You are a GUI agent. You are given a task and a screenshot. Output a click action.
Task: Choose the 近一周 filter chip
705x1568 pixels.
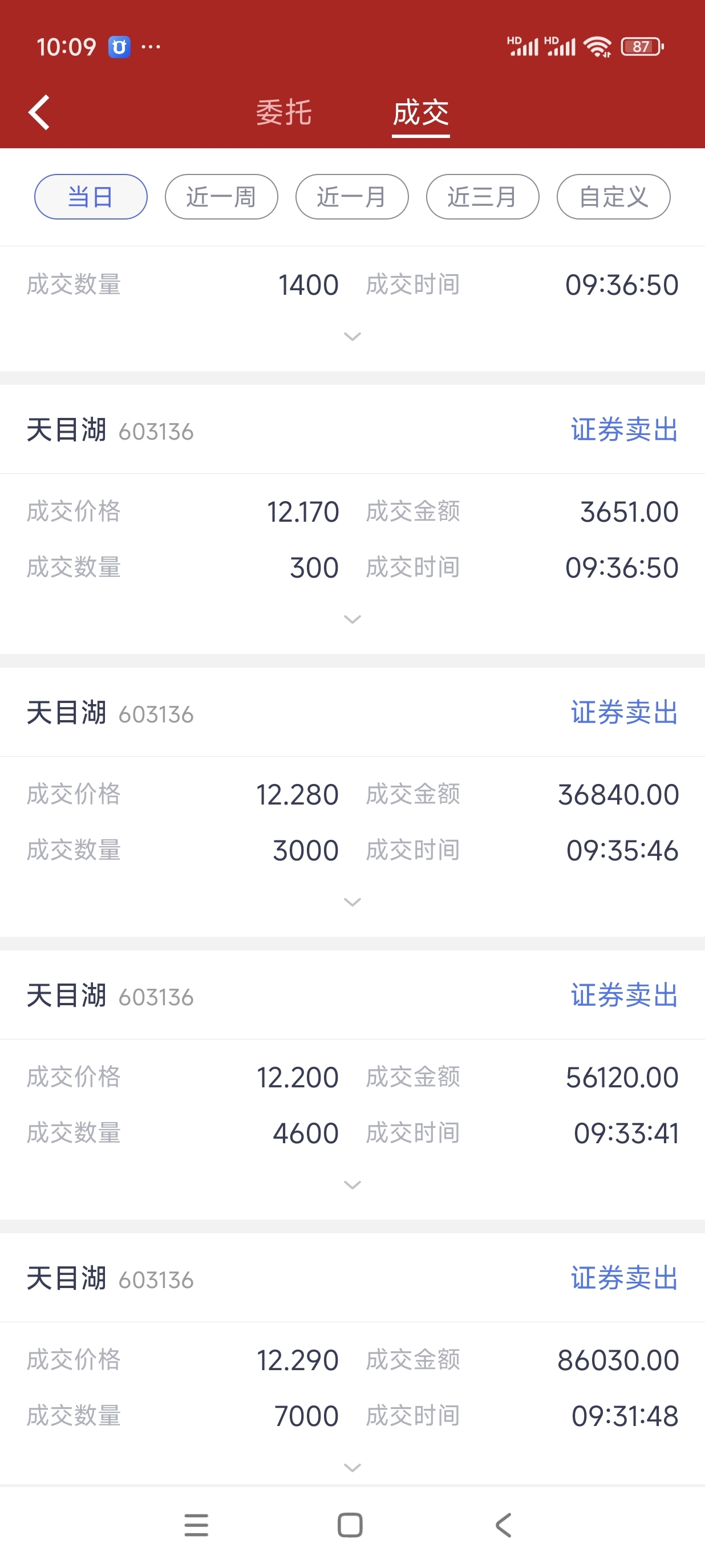pos(222,197)
